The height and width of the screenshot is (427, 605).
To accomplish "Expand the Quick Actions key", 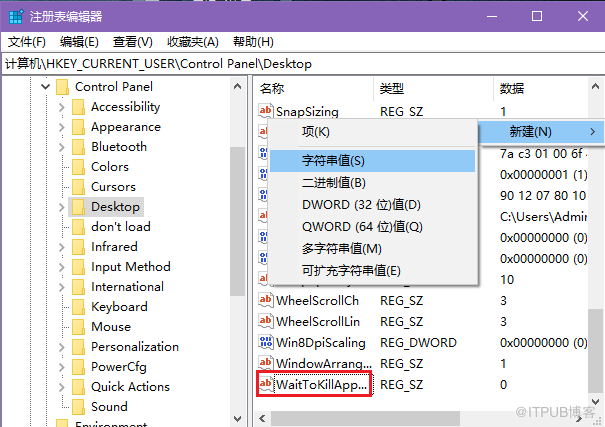I will point(61,387).
